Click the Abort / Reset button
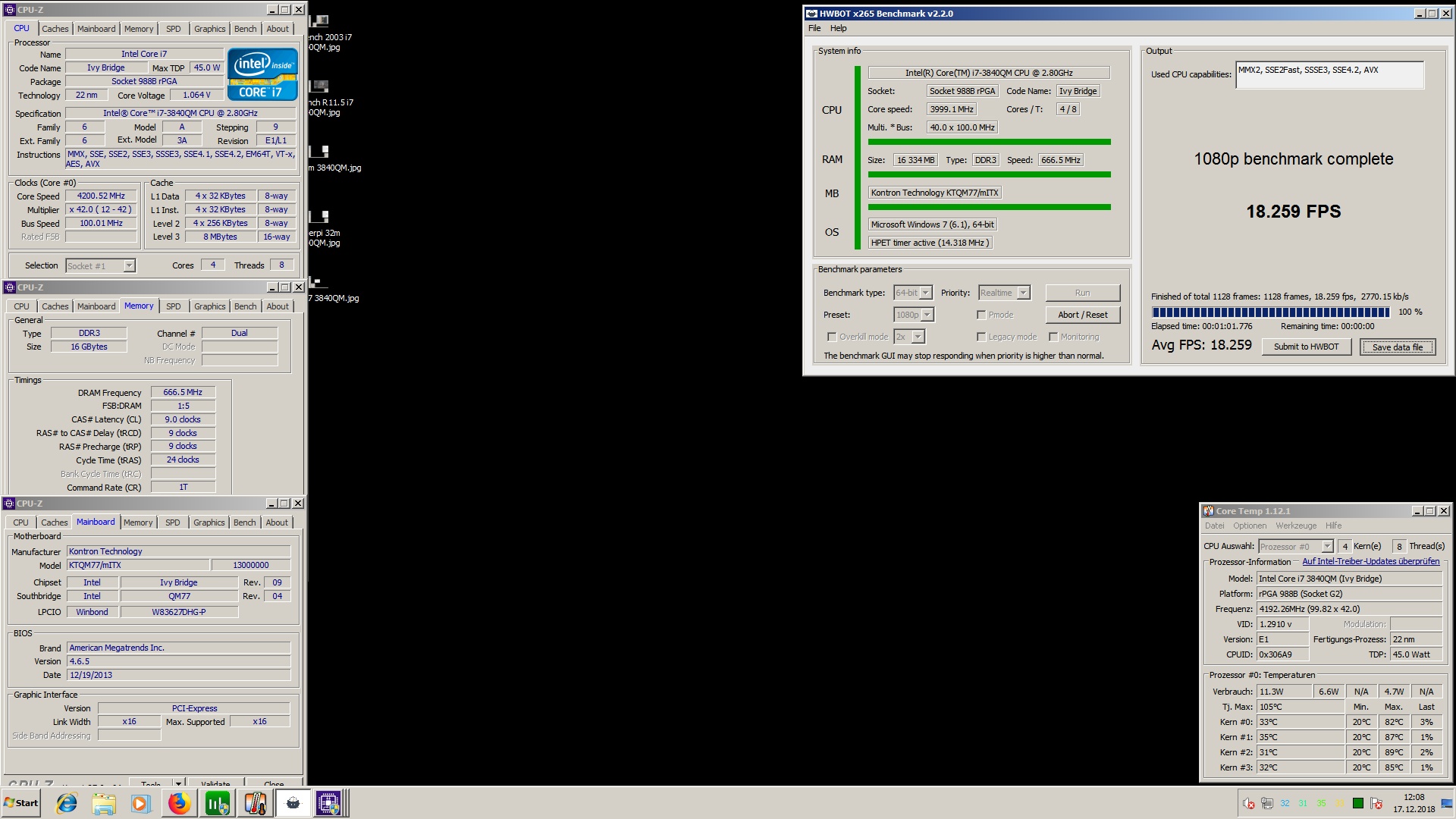The height and width of the screenshot is (819, 1456). click(1082, 315)
